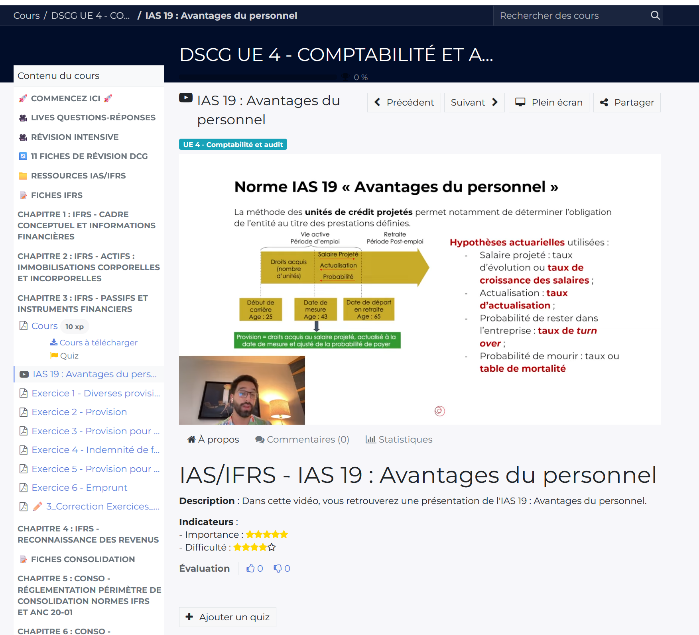The image size is (699, 635).
Task: Open Exercice 2 - Provision
Action: pyautogui.click(x=79, y=412)
